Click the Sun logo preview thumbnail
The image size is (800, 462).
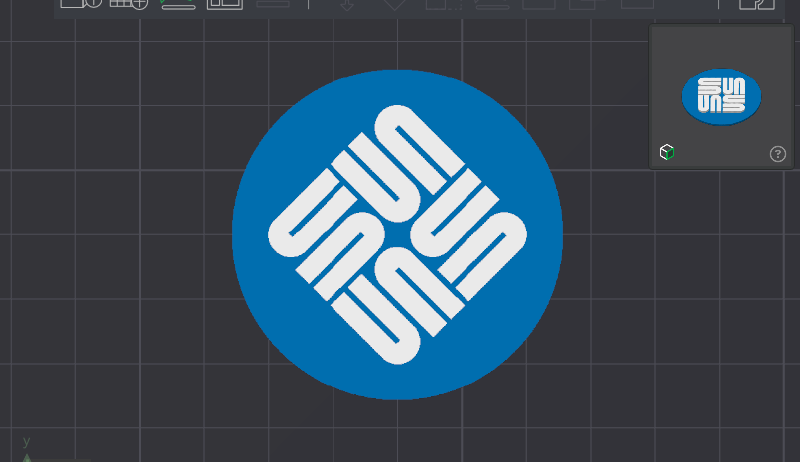tap(721, 96)
